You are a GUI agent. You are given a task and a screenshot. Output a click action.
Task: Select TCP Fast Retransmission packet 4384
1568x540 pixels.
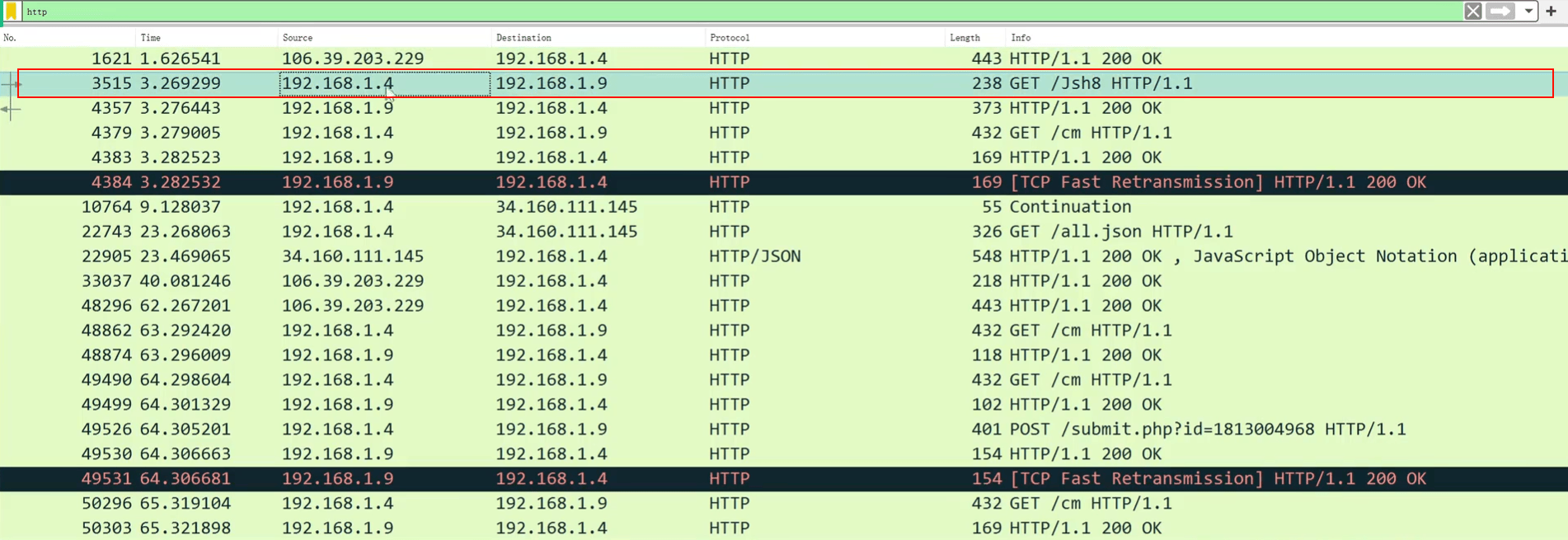(x=784, y=182)
